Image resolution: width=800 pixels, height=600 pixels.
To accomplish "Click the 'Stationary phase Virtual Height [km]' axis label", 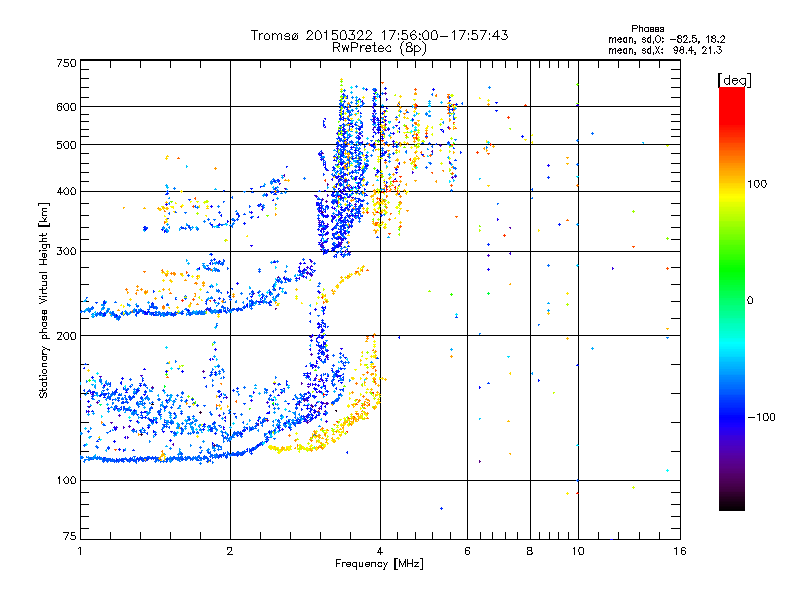I will pyautogui.click(x=44, y=300).
